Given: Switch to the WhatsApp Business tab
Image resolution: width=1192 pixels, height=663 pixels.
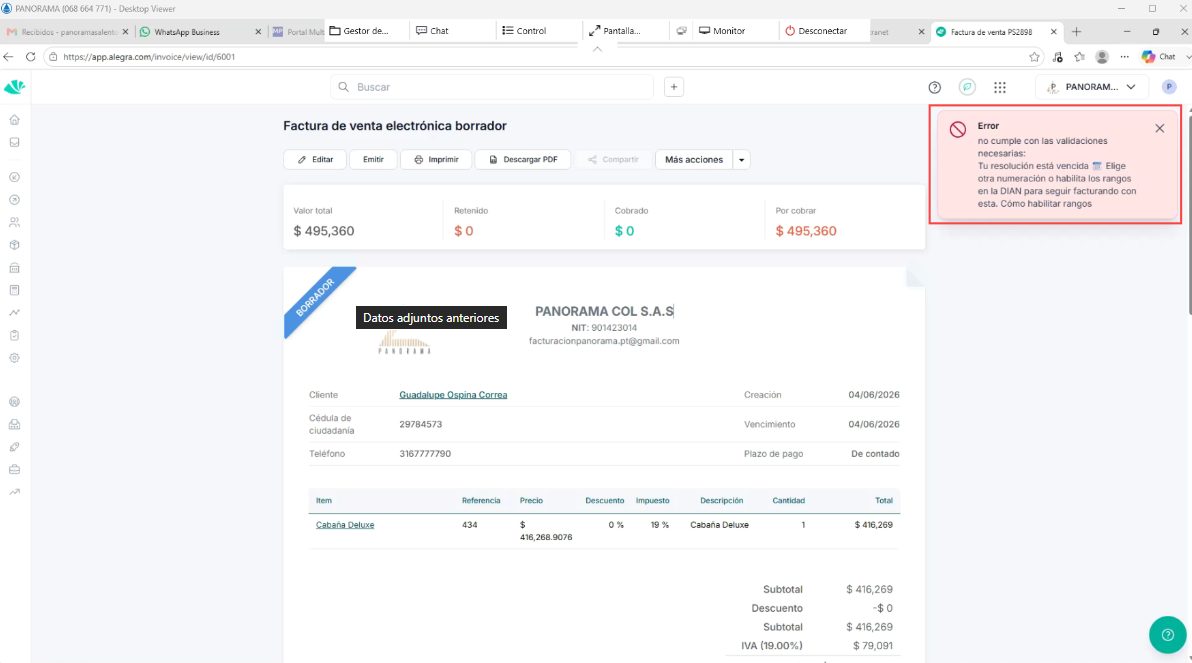Looking at the screenshot, I should (x=196, y=32).
